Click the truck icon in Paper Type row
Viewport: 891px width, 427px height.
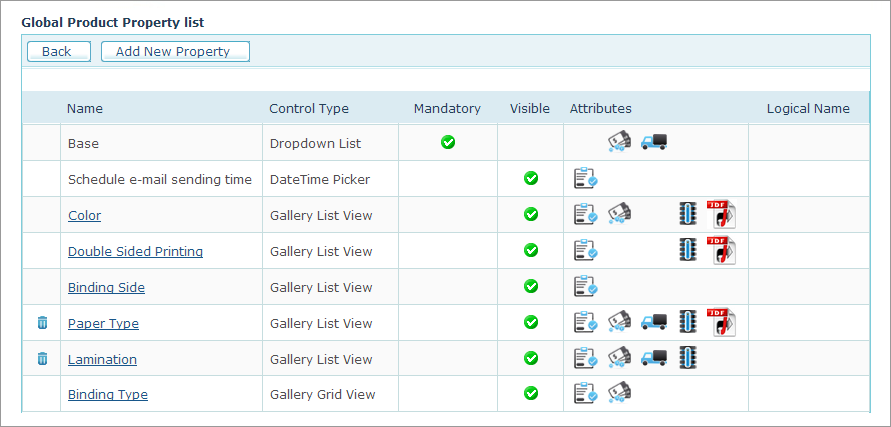(x=654, y=323)
